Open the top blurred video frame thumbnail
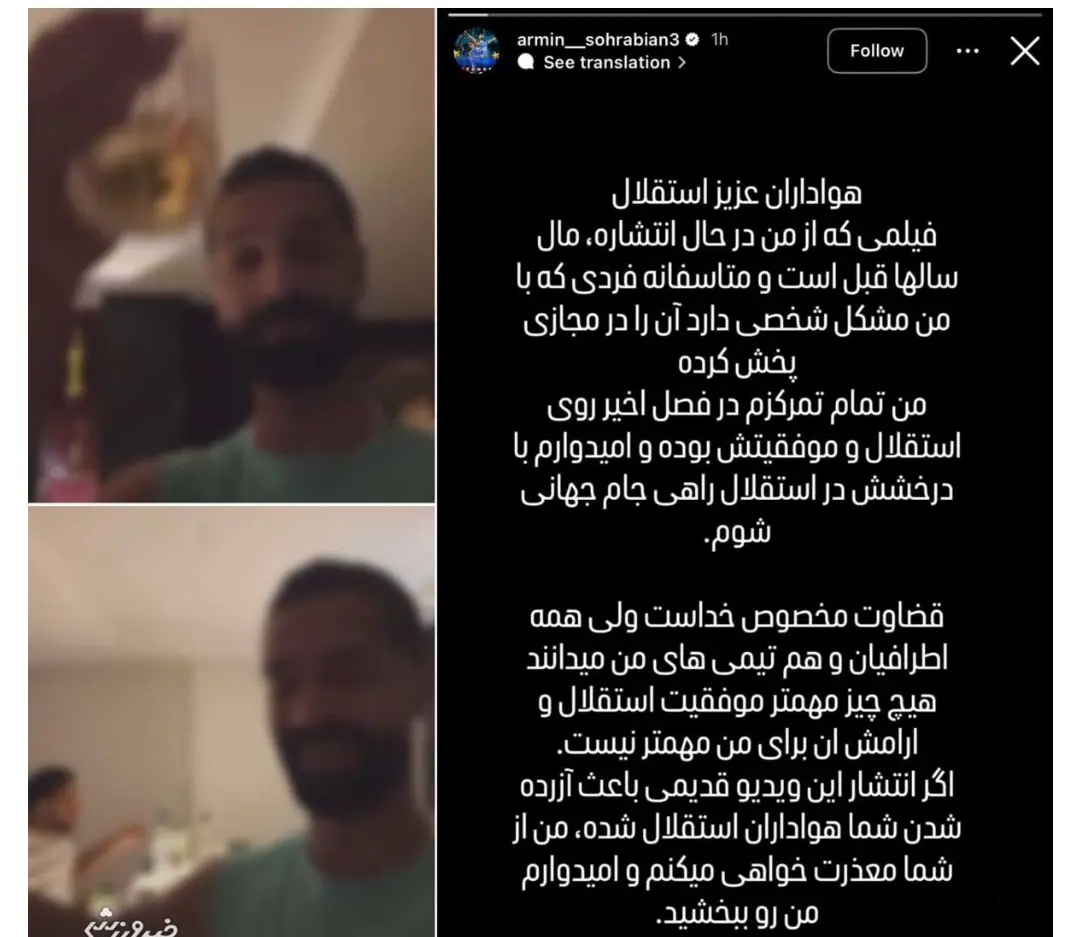This screenshot has height=937, width=1080. pyautogui.click(x=231, y=255)
